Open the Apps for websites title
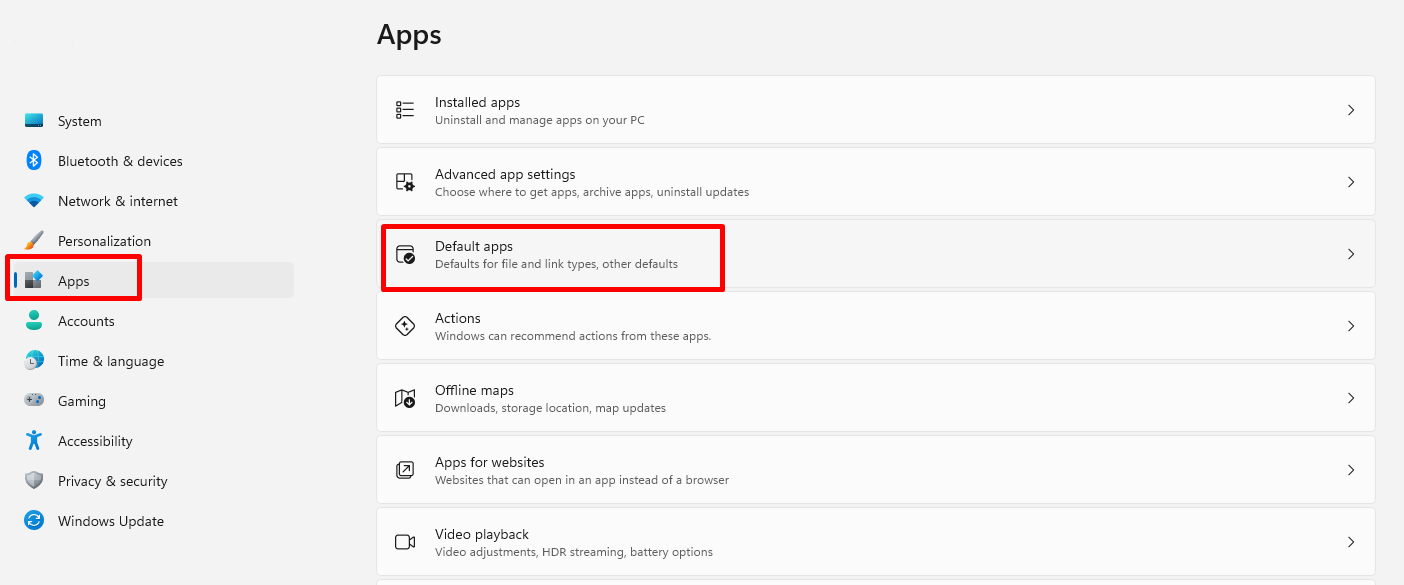Viewport: 1404px width, 585px height. click(490, 462)
